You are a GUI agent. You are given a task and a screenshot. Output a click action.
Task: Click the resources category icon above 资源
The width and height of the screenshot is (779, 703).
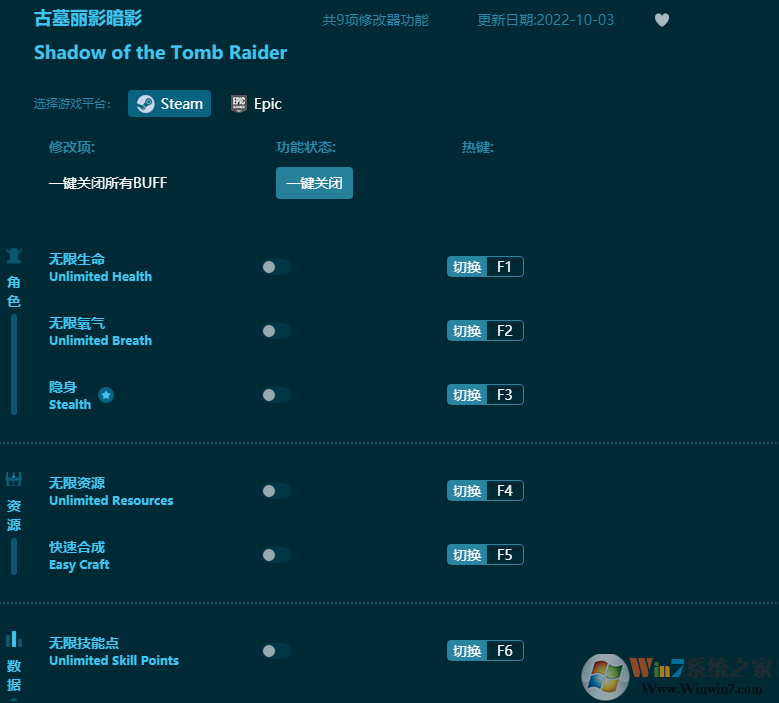(14, 479)
